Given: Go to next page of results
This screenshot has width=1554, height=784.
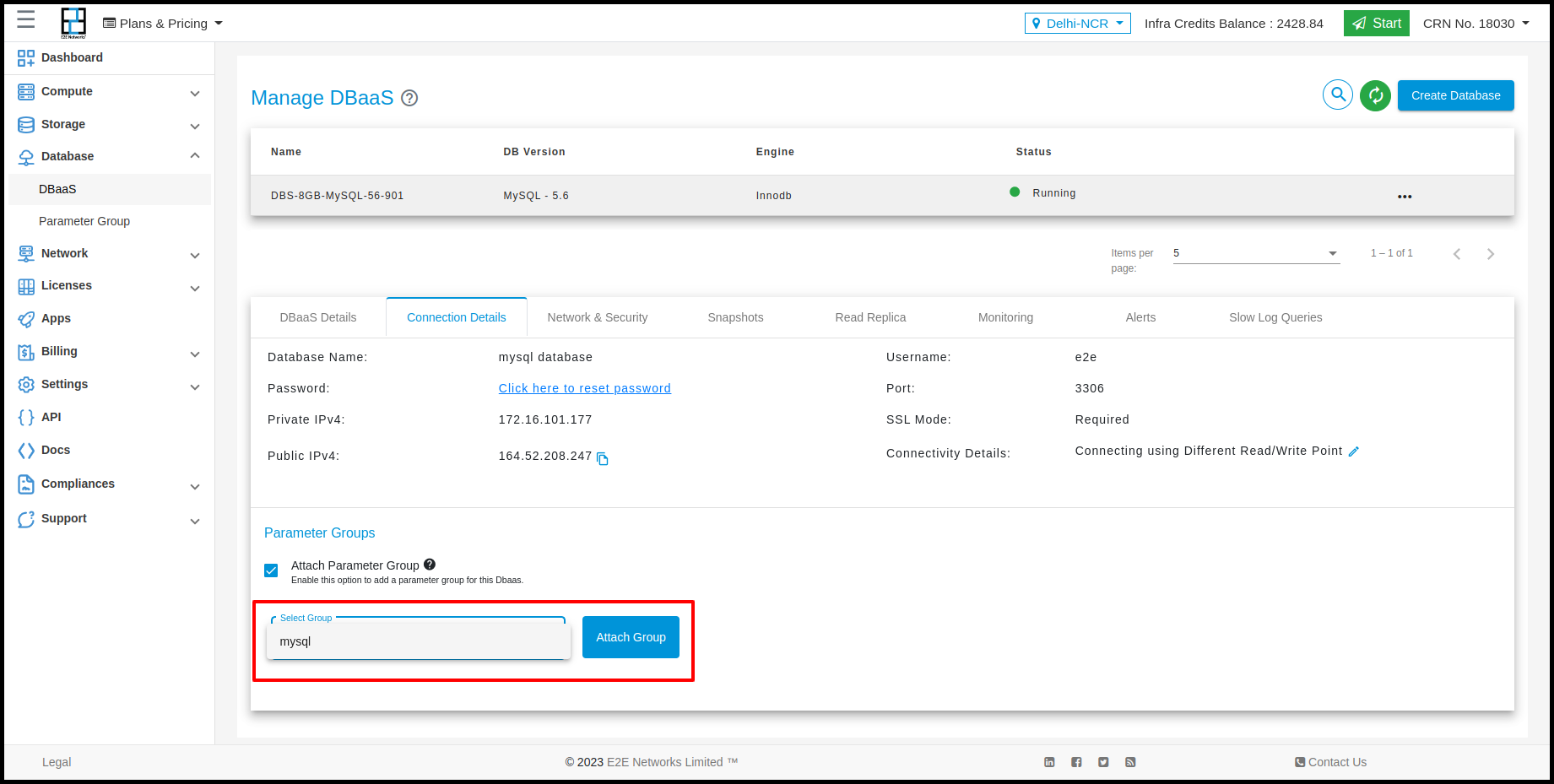Looking at the screenshot, I should click(x=1491, y=254).
